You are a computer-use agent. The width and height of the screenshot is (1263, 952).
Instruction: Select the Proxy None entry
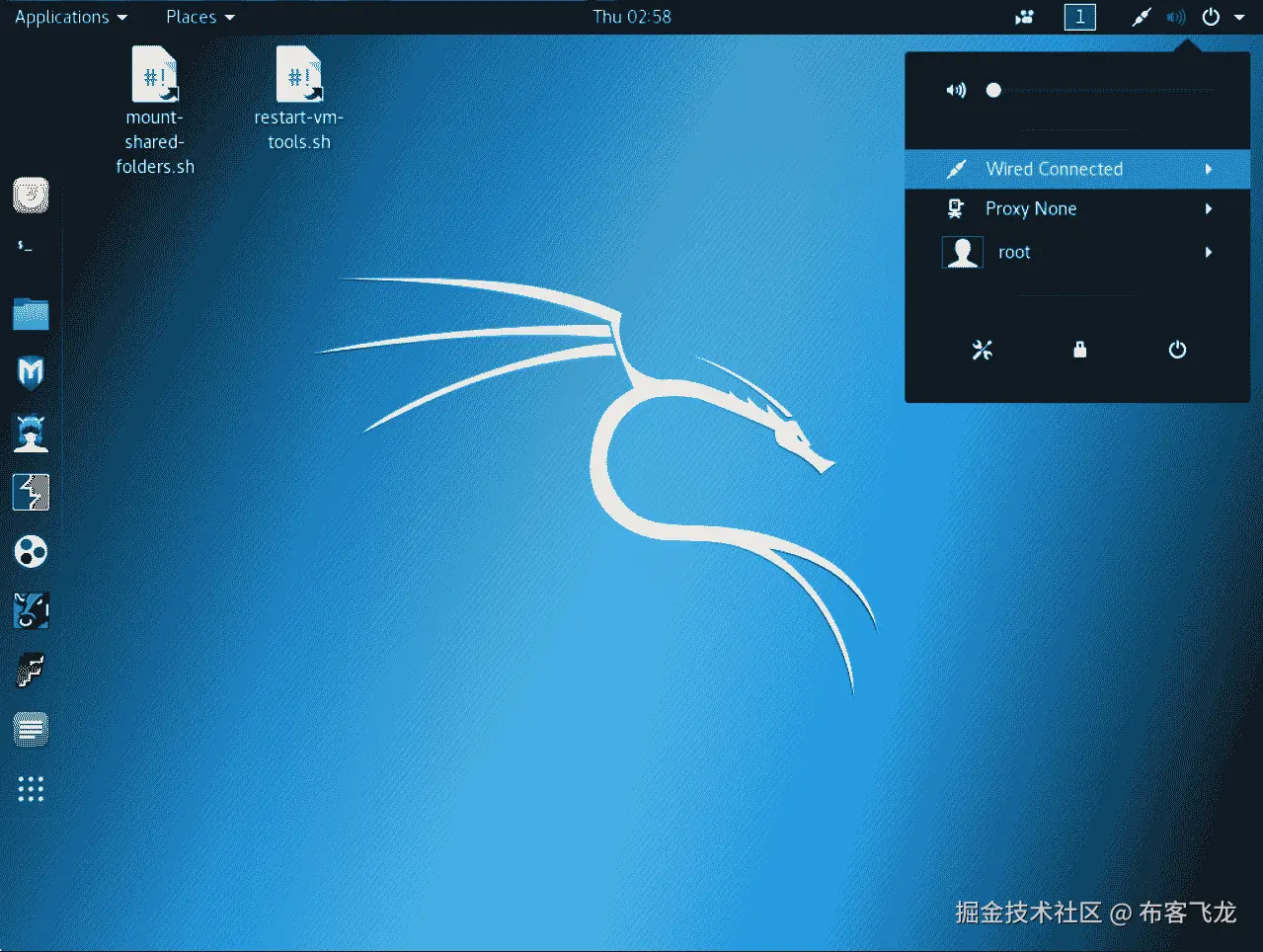pos(1077,208)
